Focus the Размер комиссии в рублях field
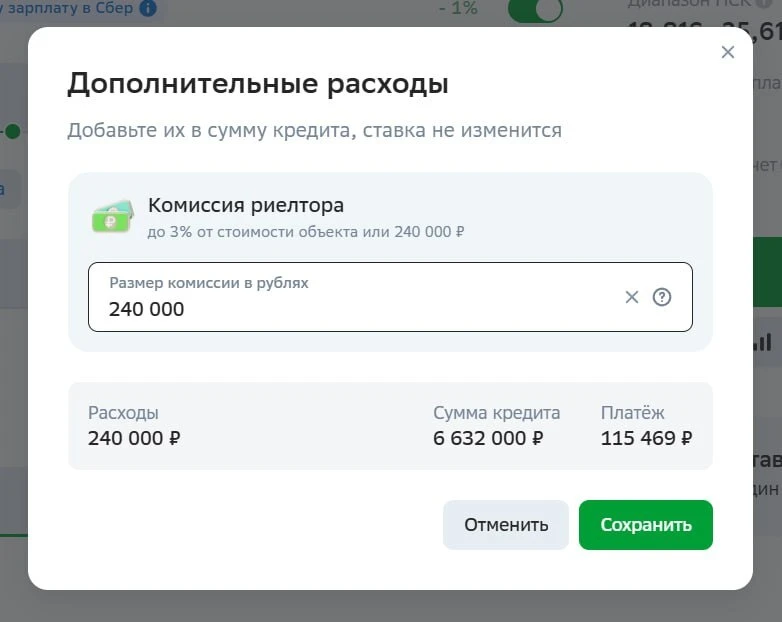782x622 pixels. click(x=390, y=297)
